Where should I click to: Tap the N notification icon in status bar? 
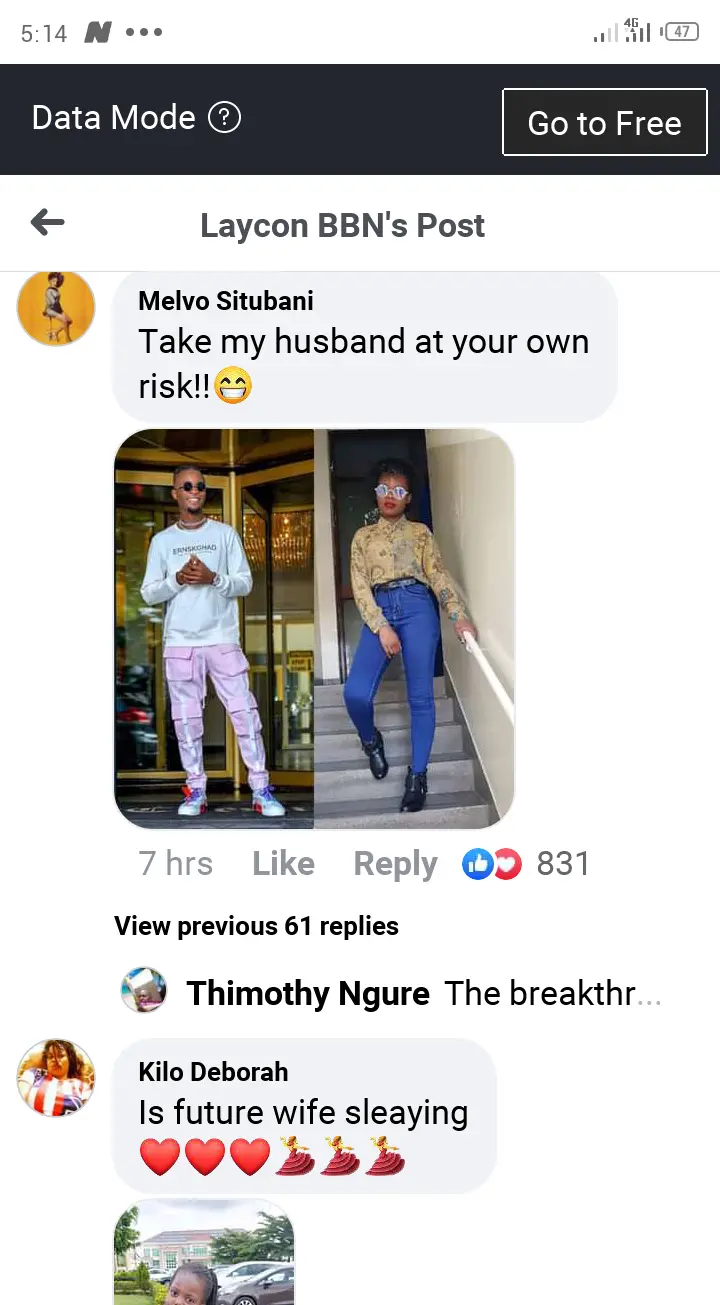pyautogui.click(x=97, y=33)
